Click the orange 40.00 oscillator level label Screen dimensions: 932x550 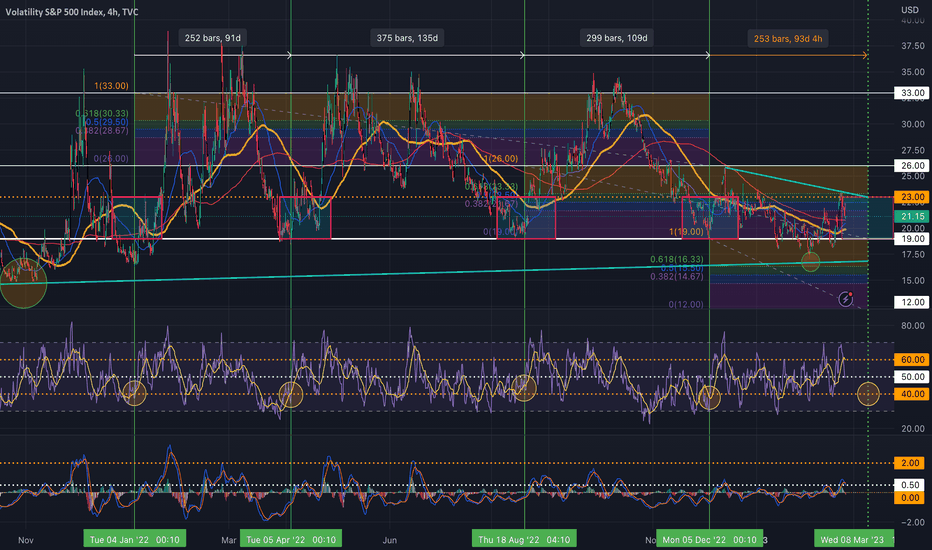(x=912, y=394)
